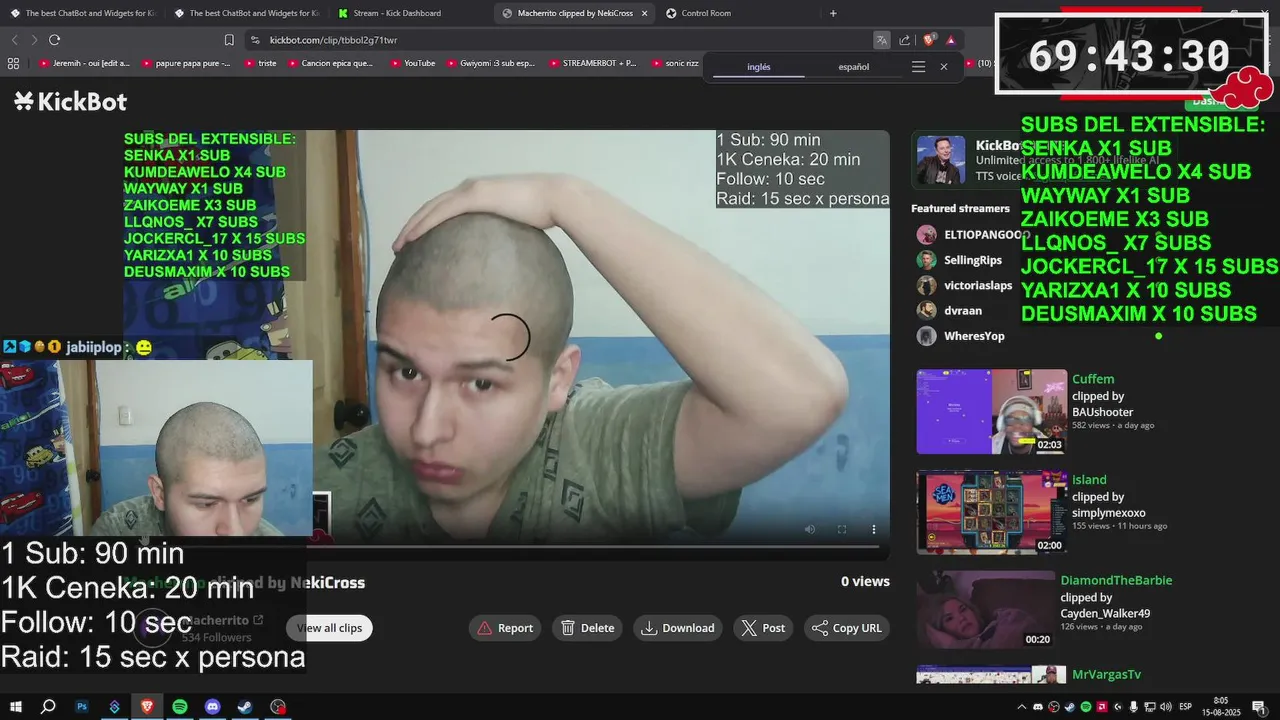Open the Cancion epica bookmark
Viewport: 1280px width, 720px height.
330,63
